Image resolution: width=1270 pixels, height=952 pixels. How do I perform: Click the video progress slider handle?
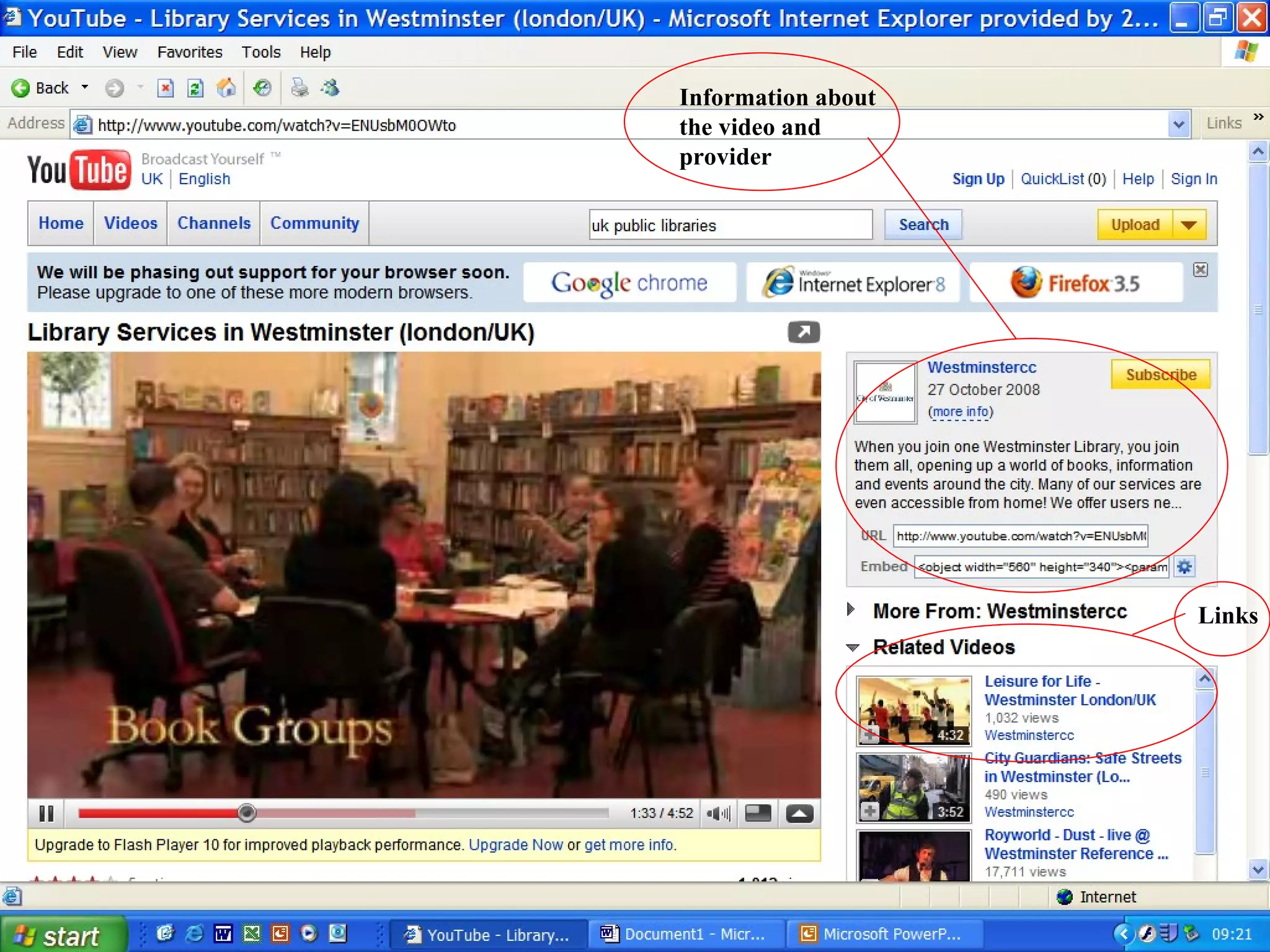click(247, 813)
